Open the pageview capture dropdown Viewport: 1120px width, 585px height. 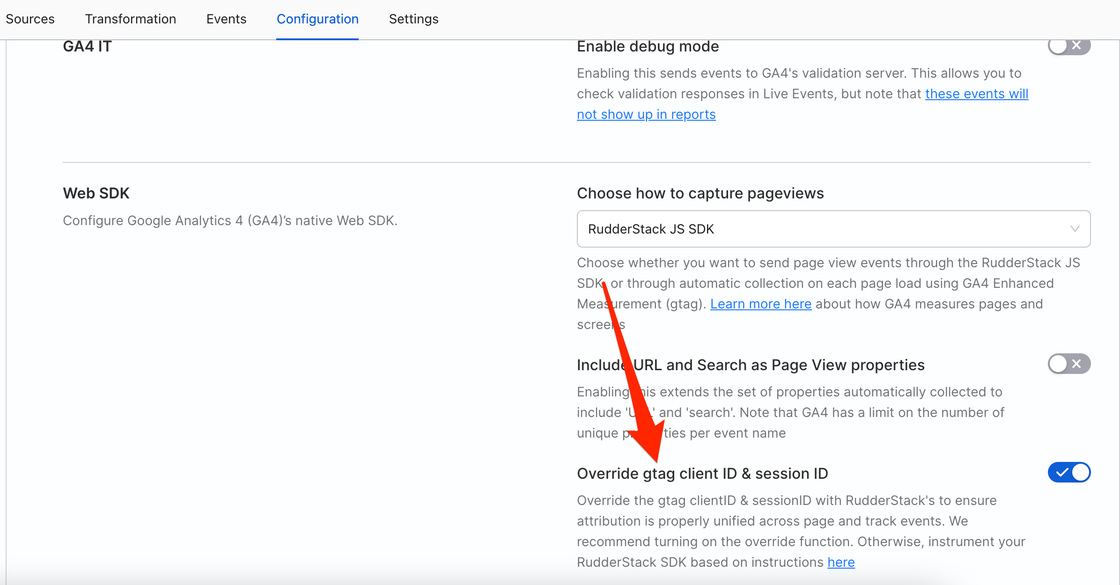(834, 229)
